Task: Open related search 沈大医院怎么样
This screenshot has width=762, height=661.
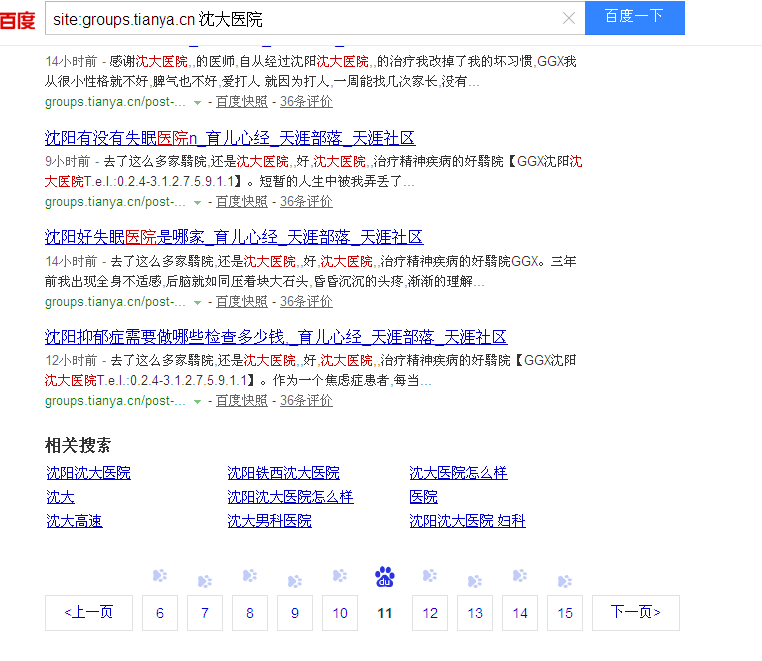Action: coord(458,473)
